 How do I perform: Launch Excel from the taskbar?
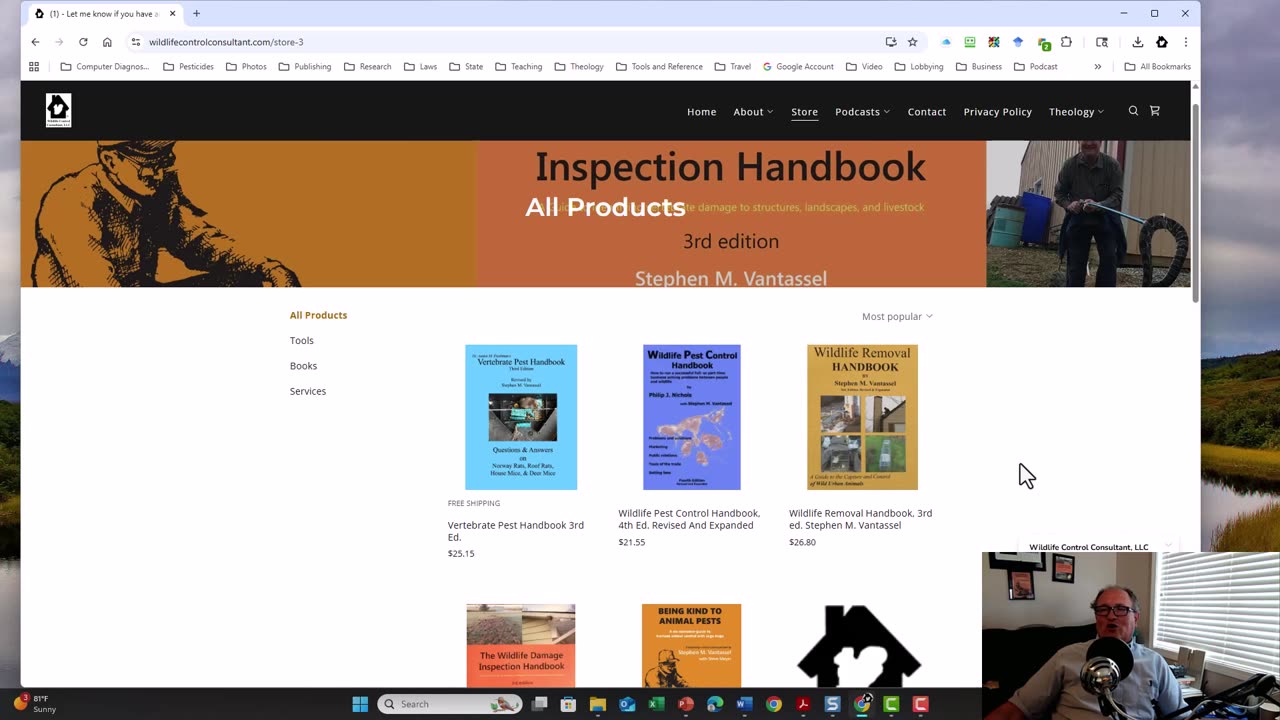656,704
